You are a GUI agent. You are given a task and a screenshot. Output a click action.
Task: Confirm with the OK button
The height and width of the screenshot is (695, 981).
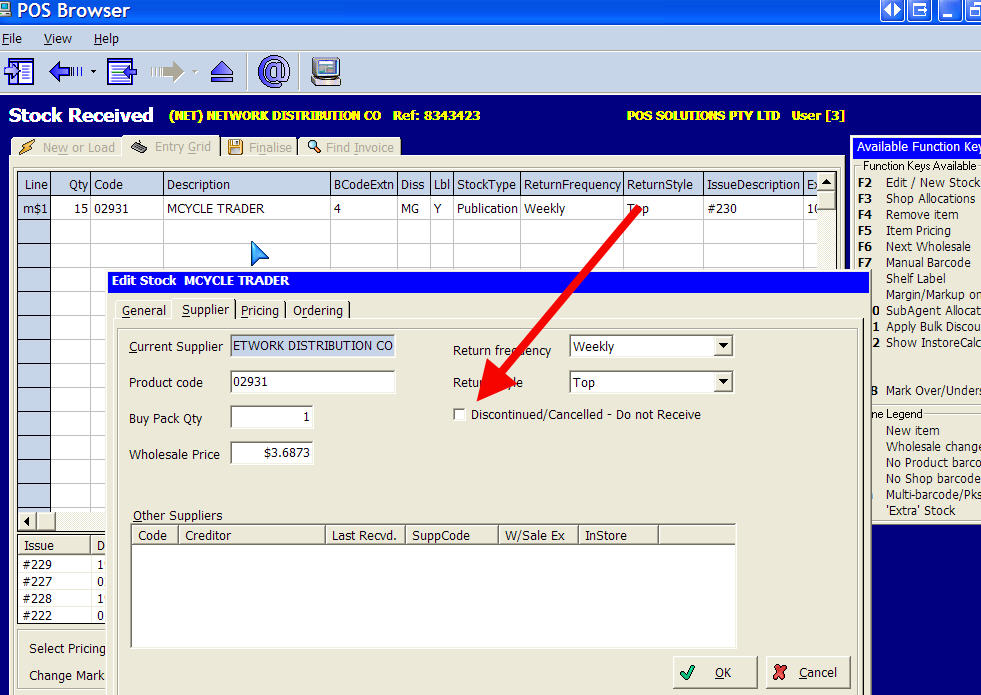(715, 672)
